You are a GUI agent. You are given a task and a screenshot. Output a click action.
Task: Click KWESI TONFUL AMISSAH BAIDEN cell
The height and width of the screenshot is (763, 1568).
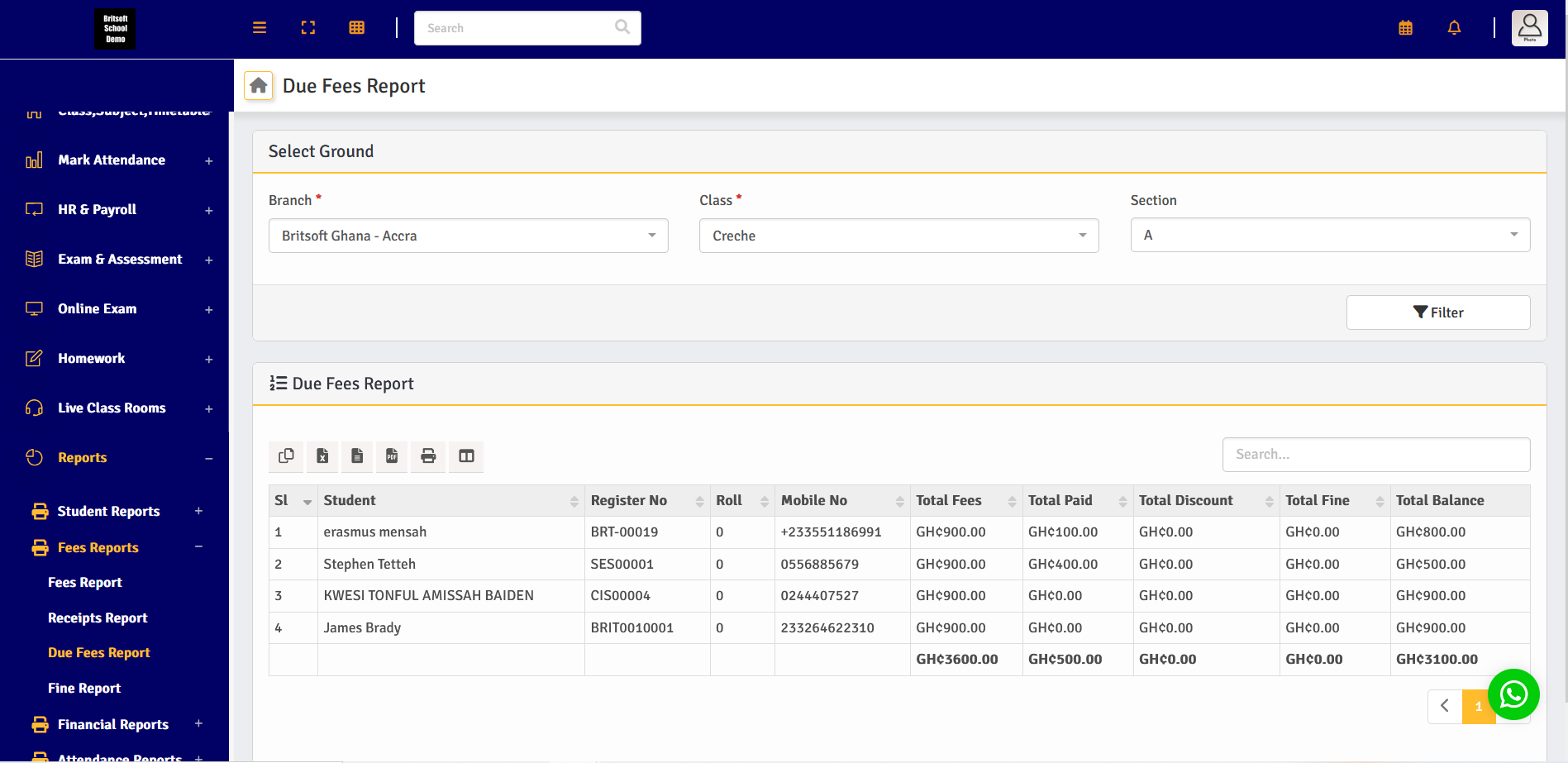(x=450, y=596)
